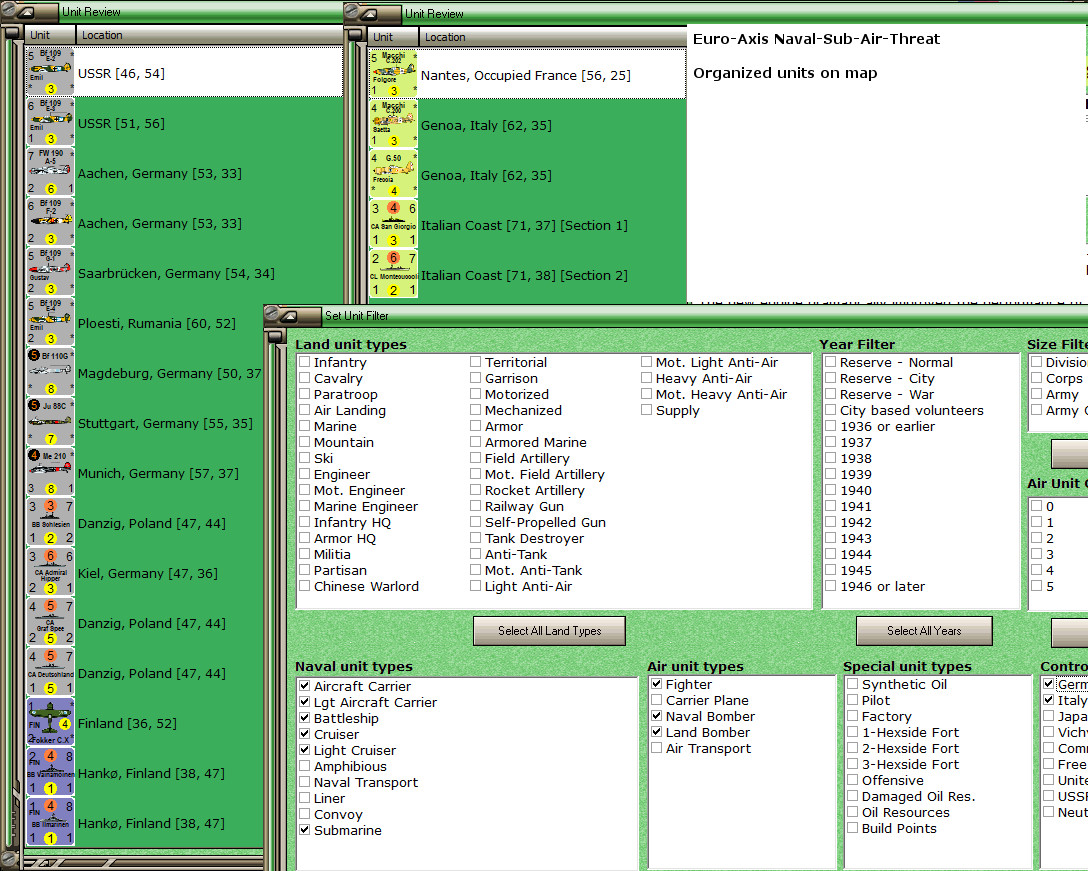The width and height of the screenshot is (1088, 871).
Task: Uncheck the Submarine naval unit type
Action: [304, 829]
